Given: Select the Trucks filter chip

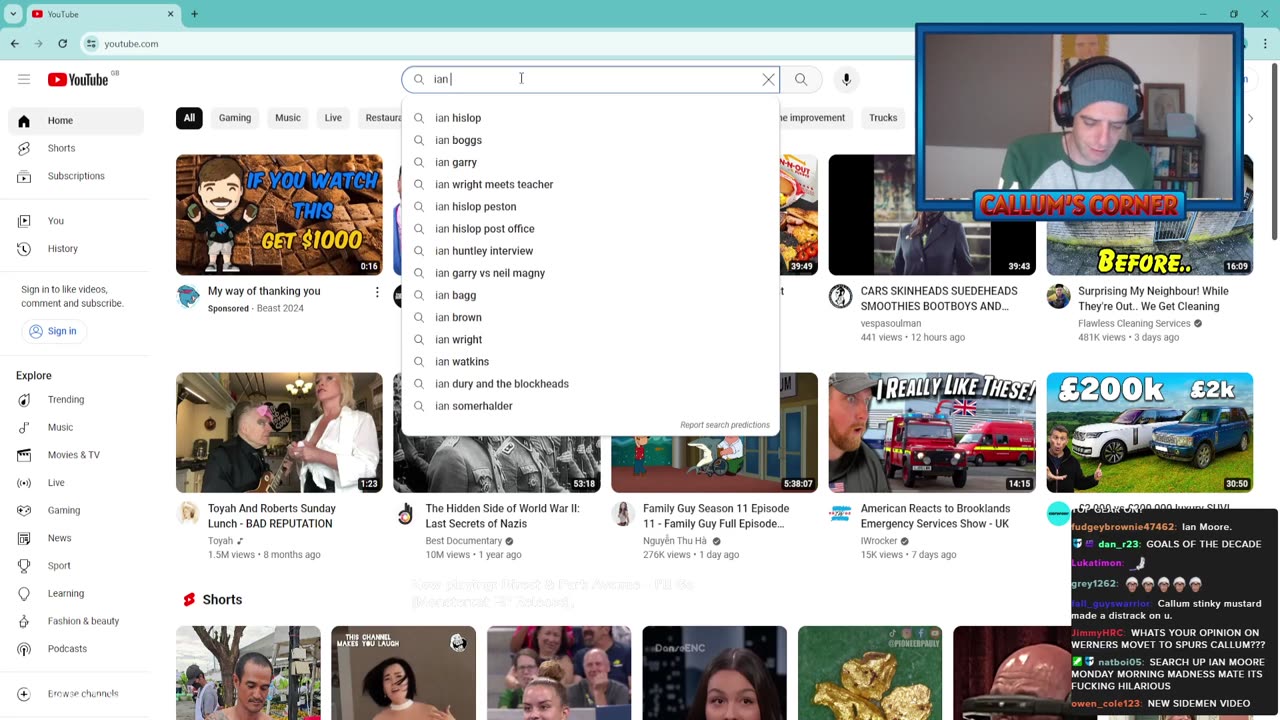Looking at the screenshot, I should [x=883, y=118].
